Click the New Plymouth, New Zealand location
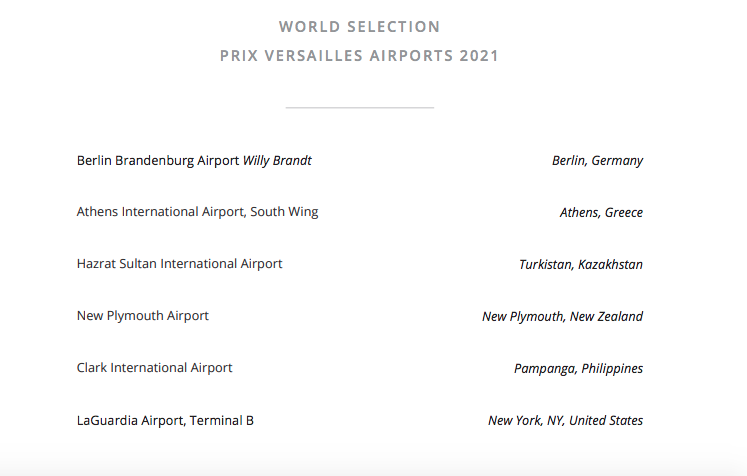The height and width of the screenshot is (476, 747). (562, 316)
